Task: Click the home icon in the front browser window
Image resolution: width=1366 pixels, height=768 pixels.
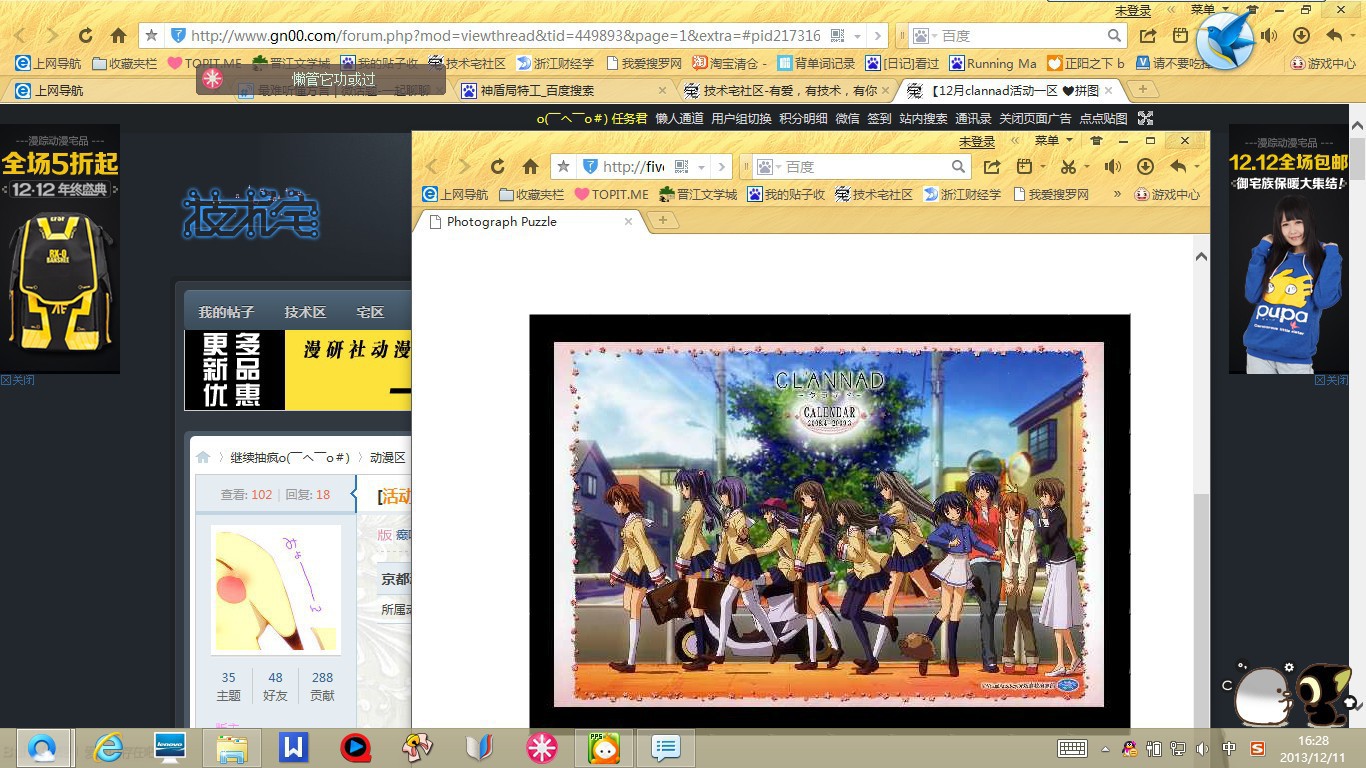Action: tap(530, 167)
